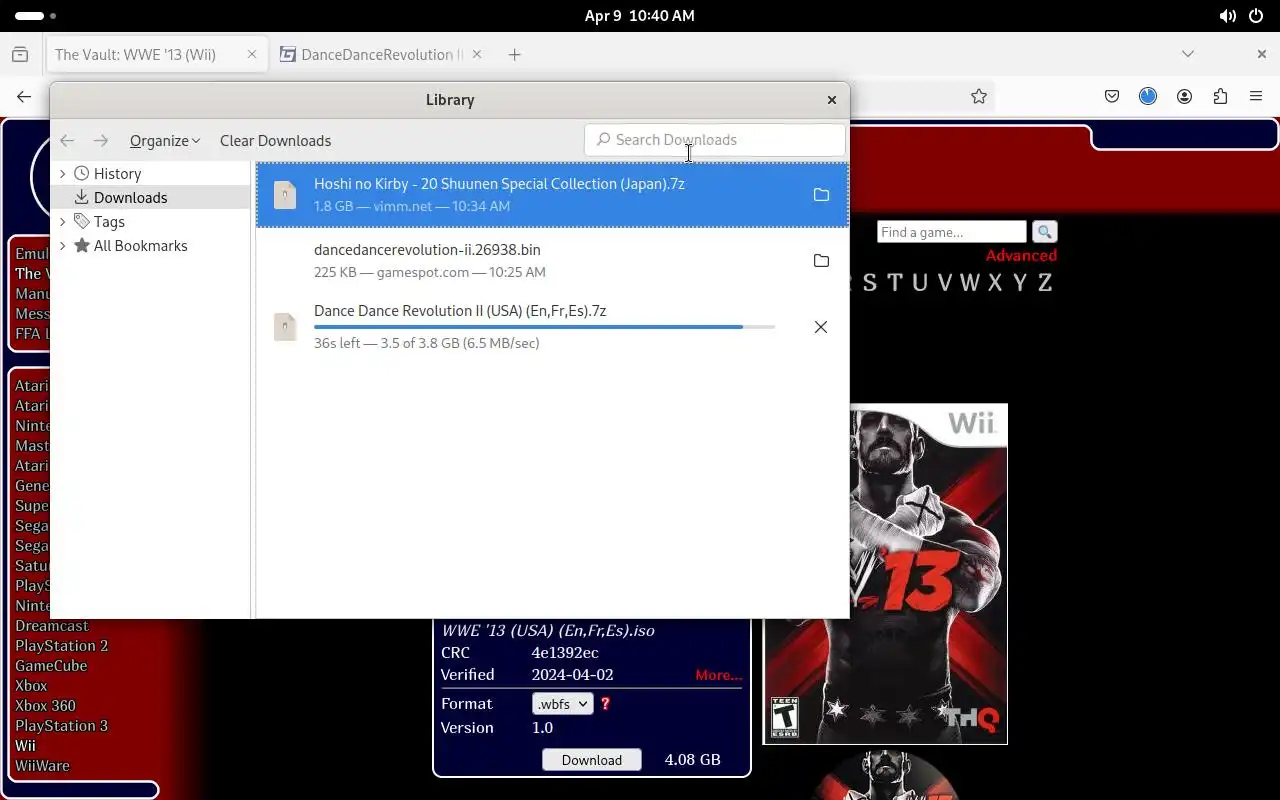Click the Hoshi no Kirby file icon
1280x800 pixels.
(285, 195)
